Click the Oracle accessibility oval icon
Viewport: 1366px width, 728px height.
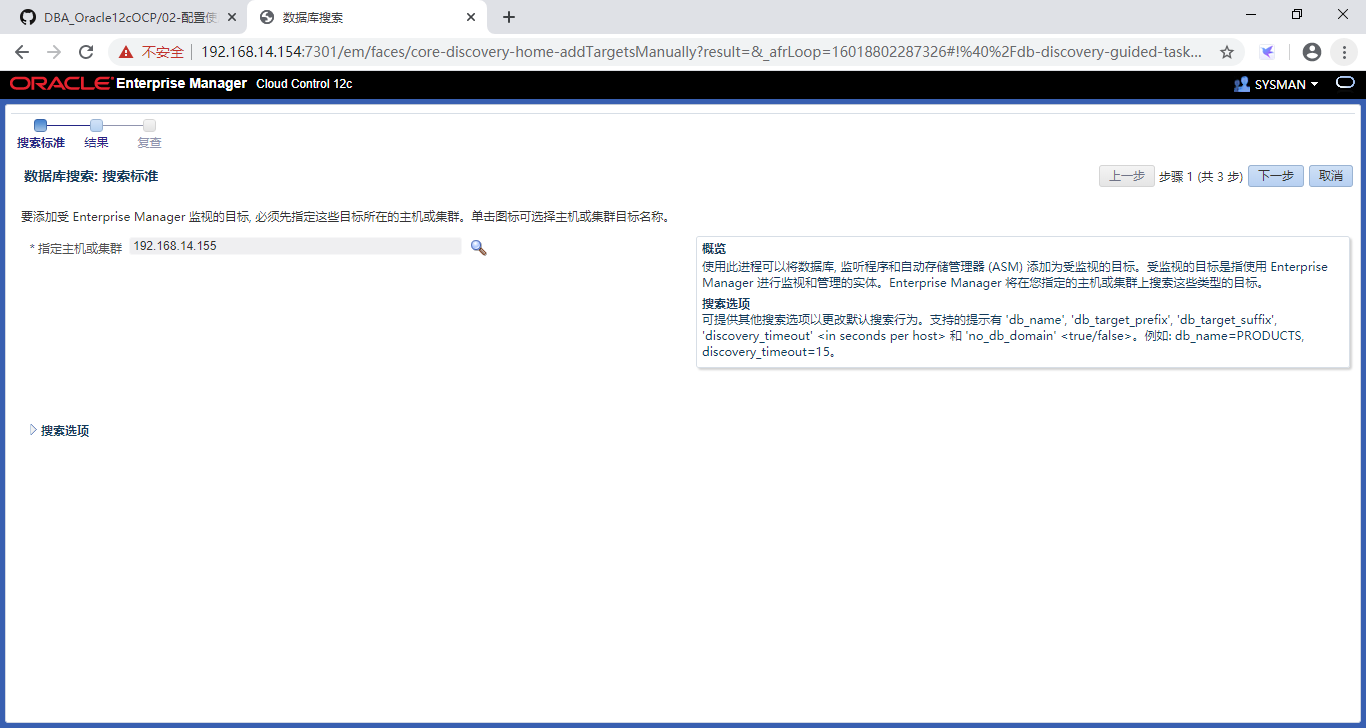[1345, 83]
